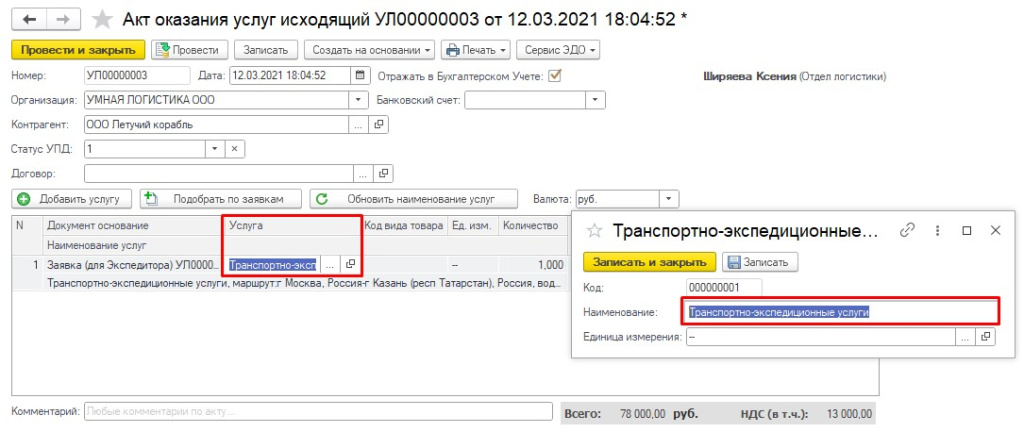This screenshot has width=1024, height=432.
Task: Open the Создать на основании dropdown menu
Action: pos(370,50)
